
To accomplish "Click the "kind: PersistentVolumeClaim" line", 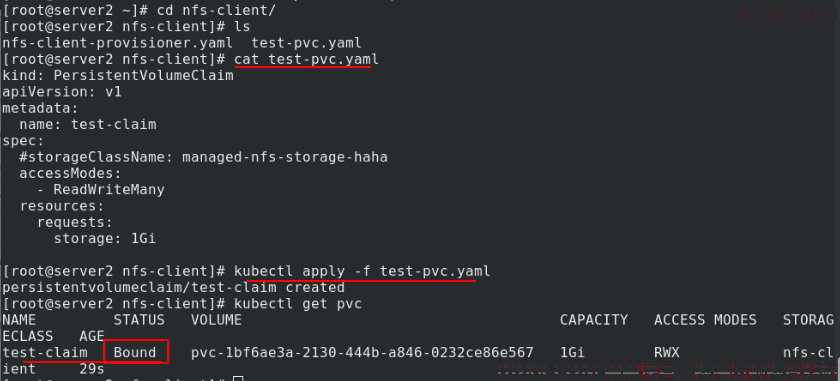I will pyautogui.click(x=118, y=76).
